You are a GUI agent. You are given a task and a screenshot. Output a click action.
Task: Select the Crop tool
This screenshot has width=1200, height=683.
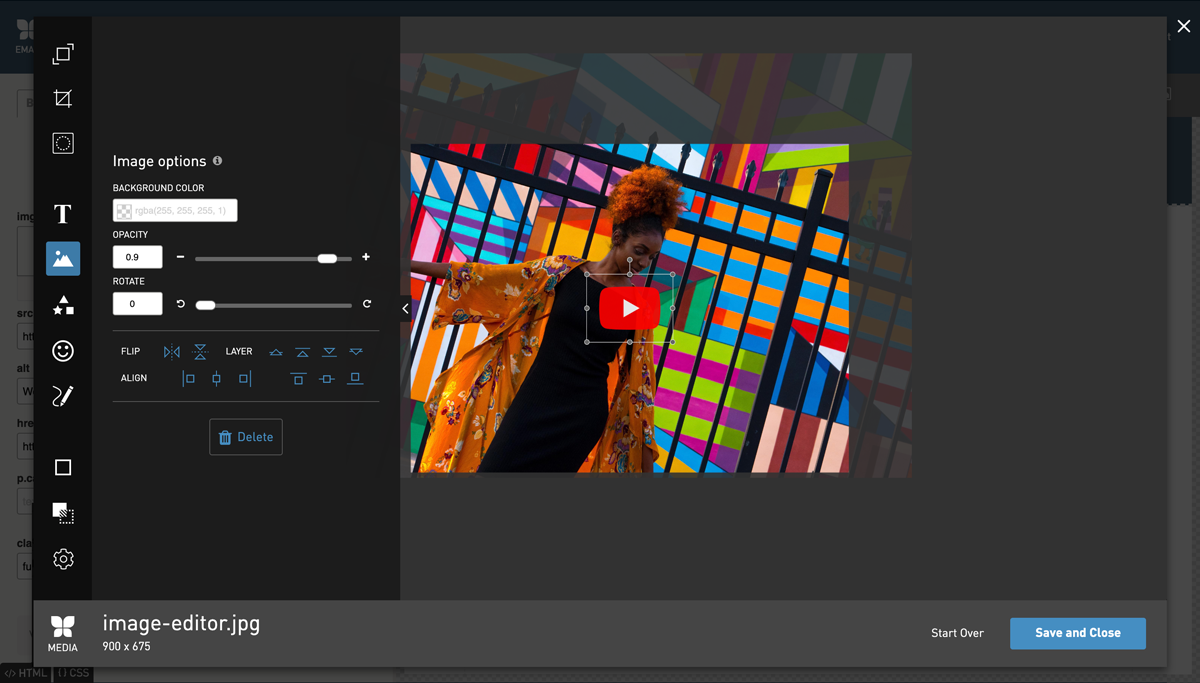pyautogui.click(x=63, y=98)
